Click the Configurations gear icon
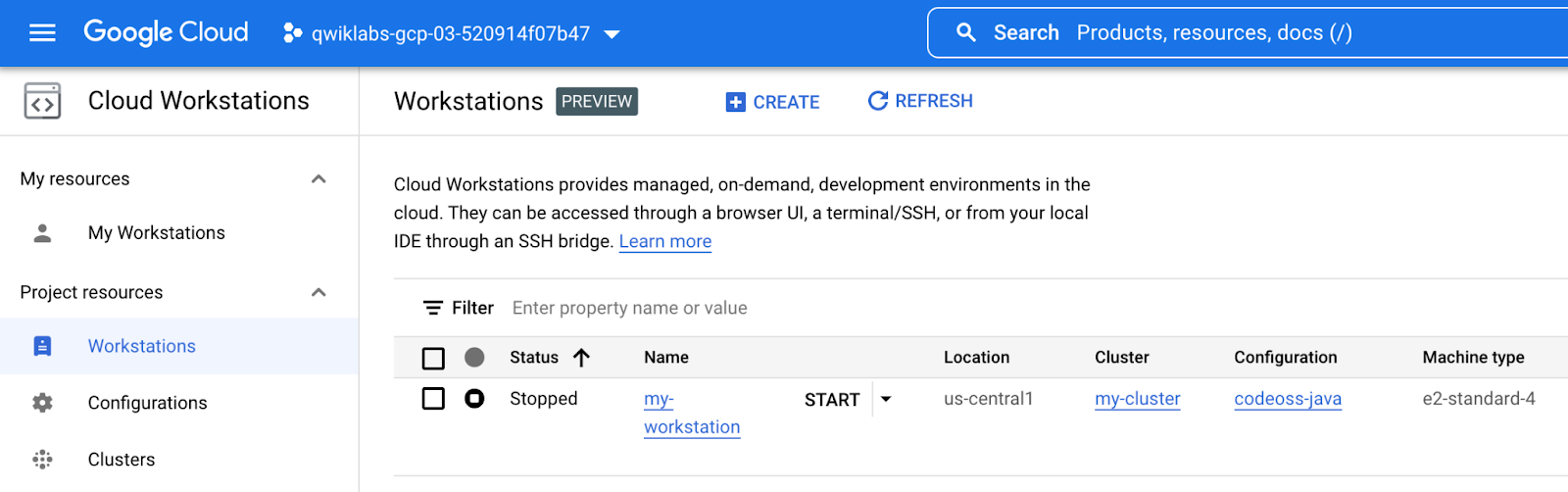This screenshot has height=492, width=1568. [42, 403]
